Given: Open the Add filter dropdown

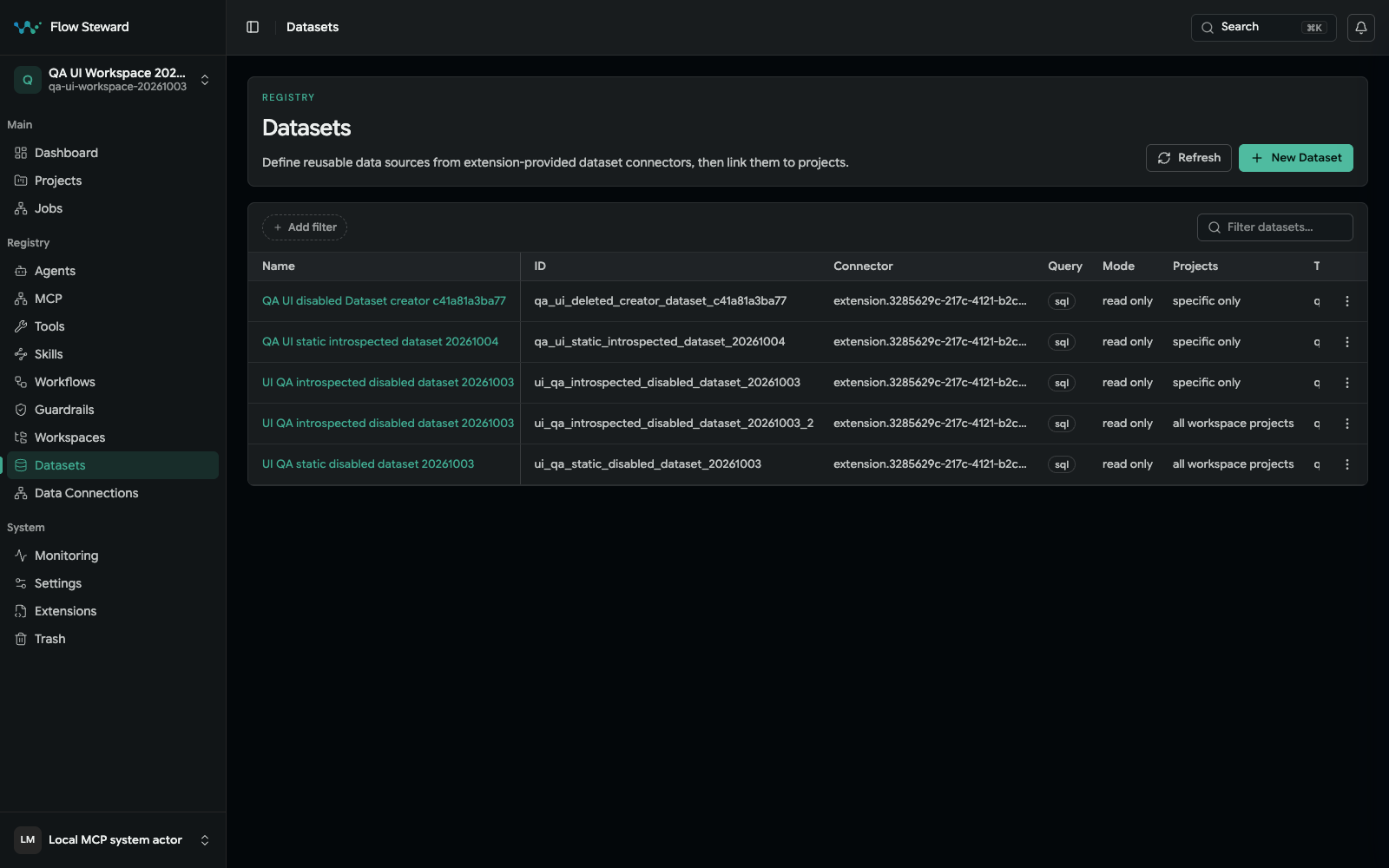Looking at the screenshot, I should coord(305,227).
